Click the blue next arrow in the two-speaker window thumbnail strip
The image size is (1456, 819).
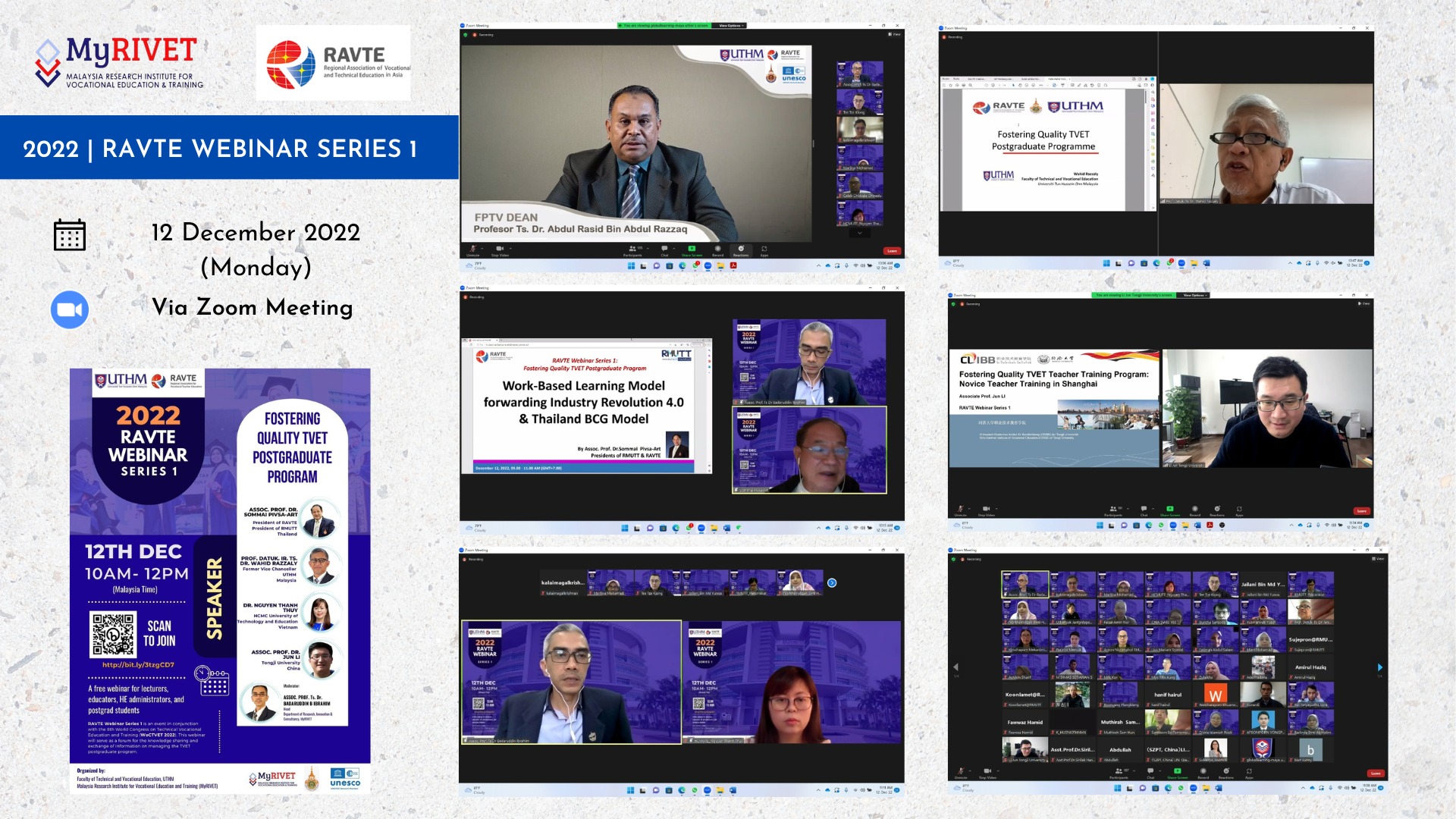832,582
